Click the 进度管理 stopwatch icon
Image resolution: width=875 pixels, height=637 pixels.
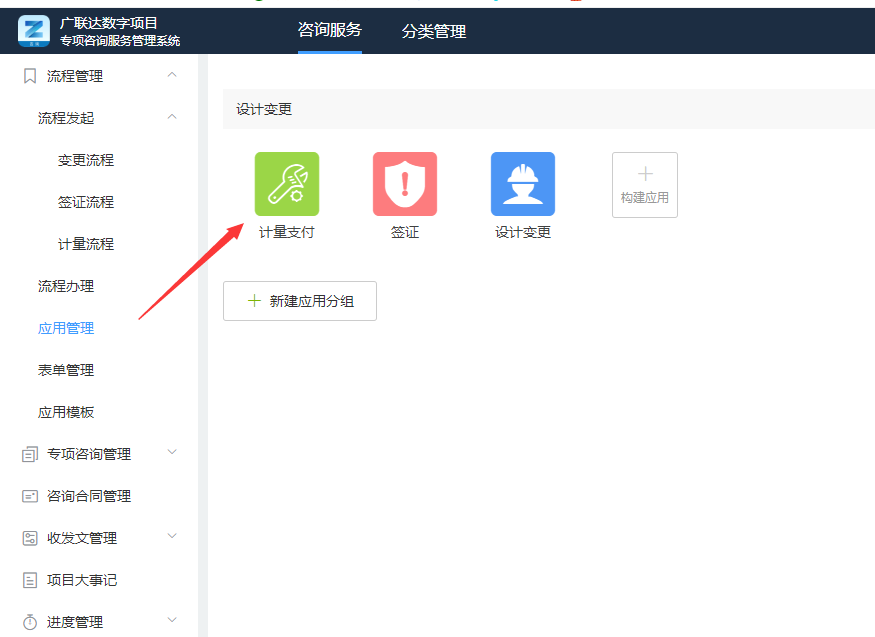click(x=30, y=622)
